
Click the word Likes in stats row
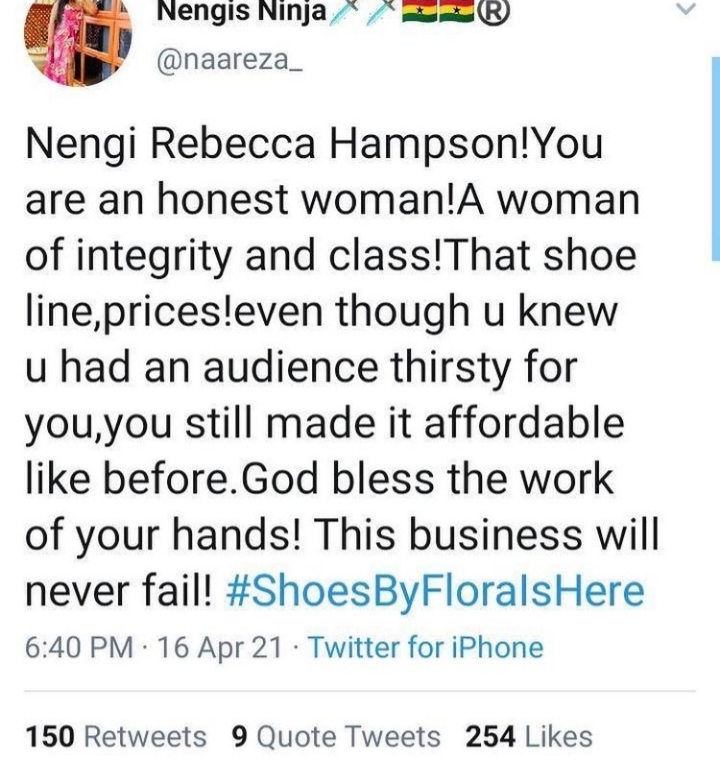(x=559, y=737)
